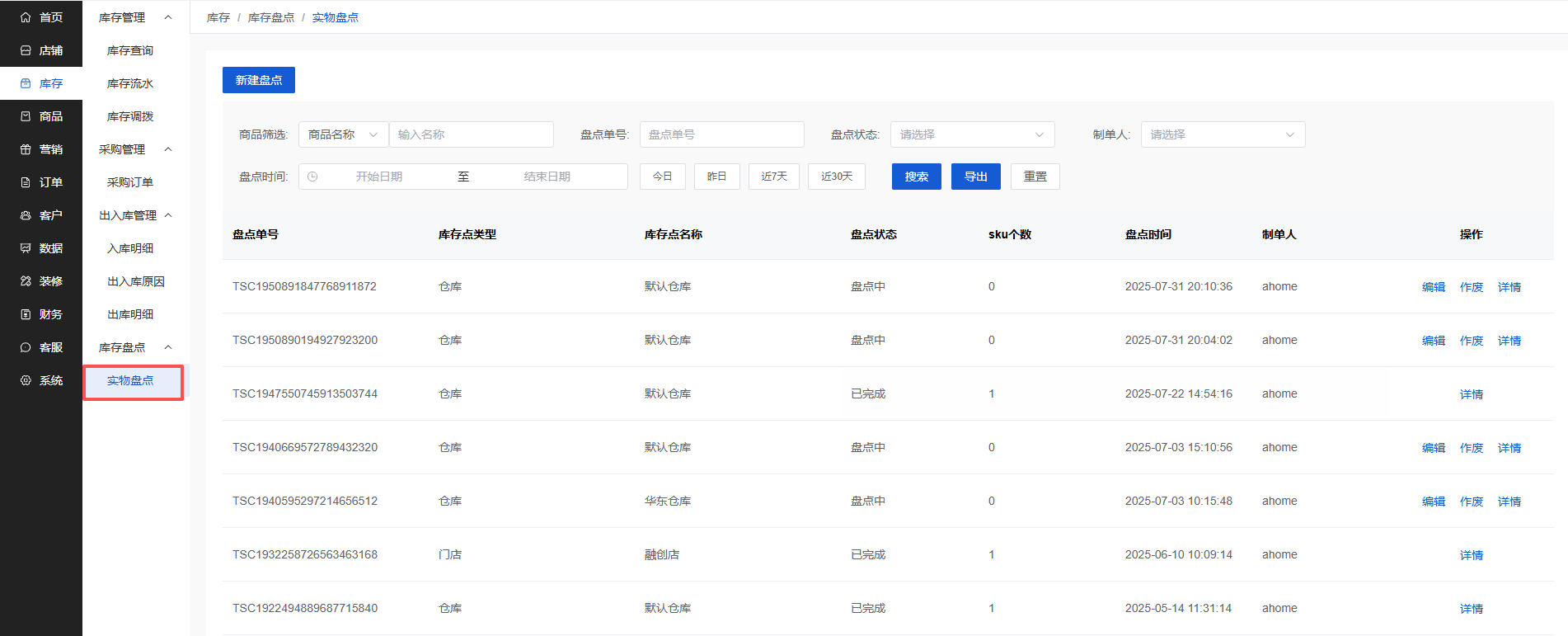The width and height of the screenshot is (1568, 636).
Task: Click the 商品 product icon
Action: (x=26, y=116)
